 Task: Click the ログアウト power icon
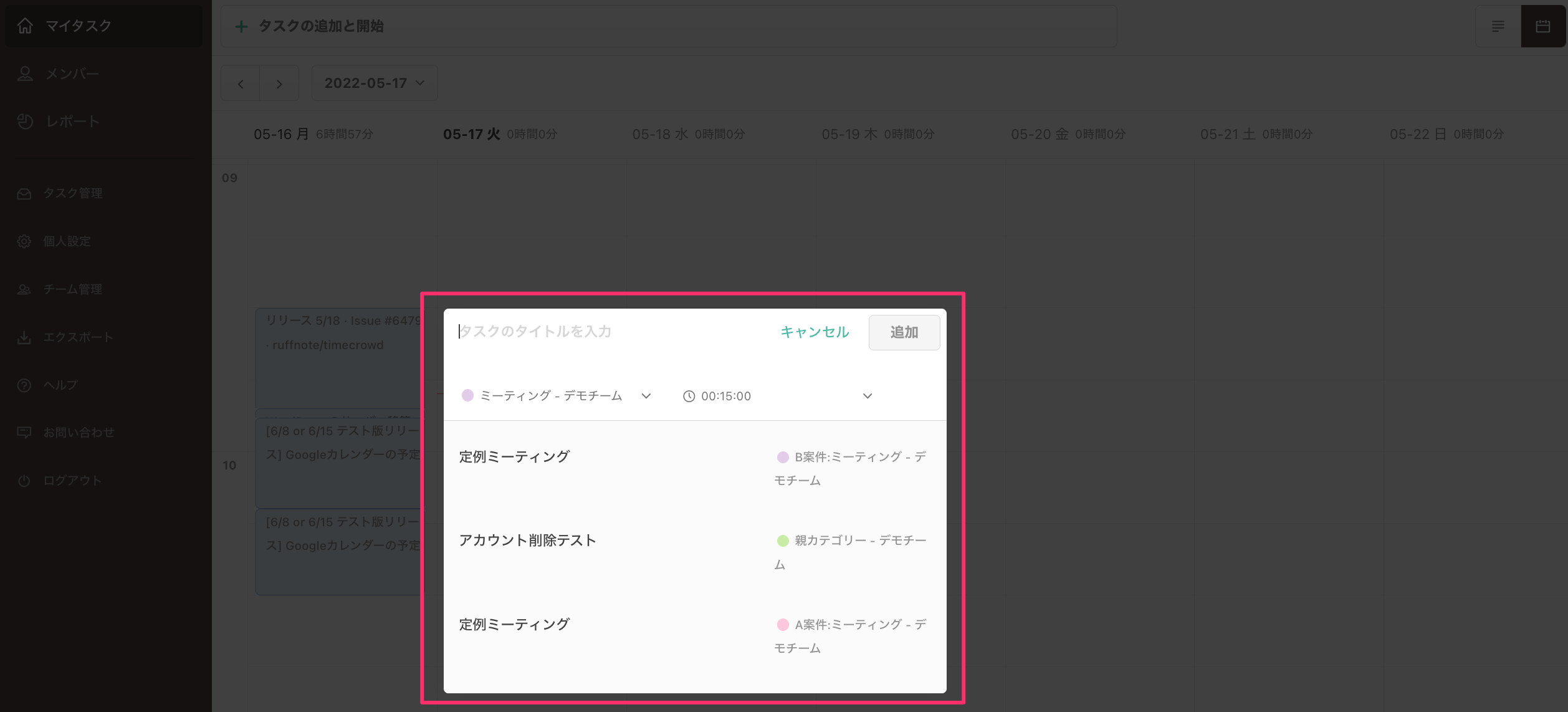pyautogui.click(x=24, y=480)
